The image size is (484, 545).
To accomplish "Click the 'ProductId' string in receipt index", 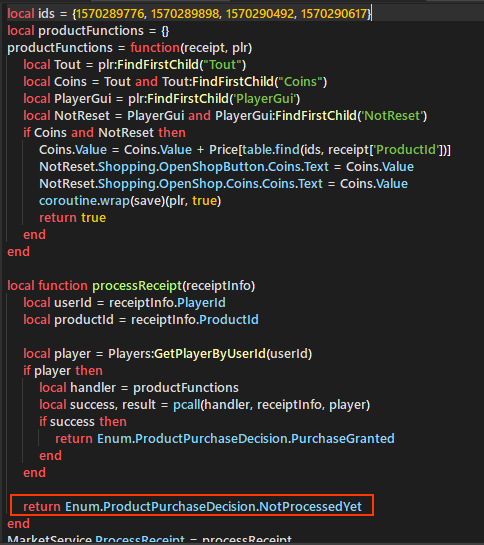I will pyautogui.click(x=406, y=150).
